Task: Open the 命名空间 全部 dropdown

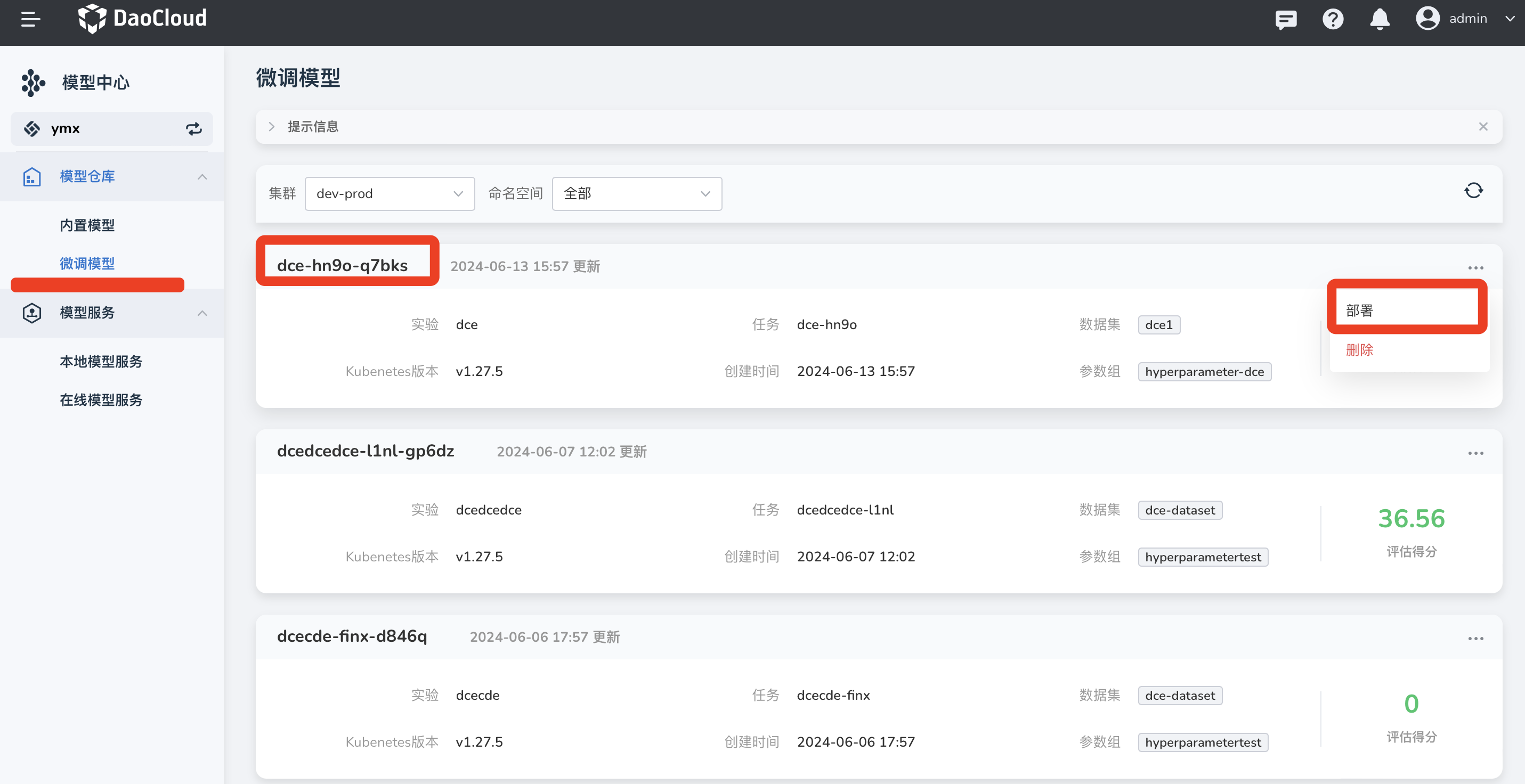Action: 637,193
